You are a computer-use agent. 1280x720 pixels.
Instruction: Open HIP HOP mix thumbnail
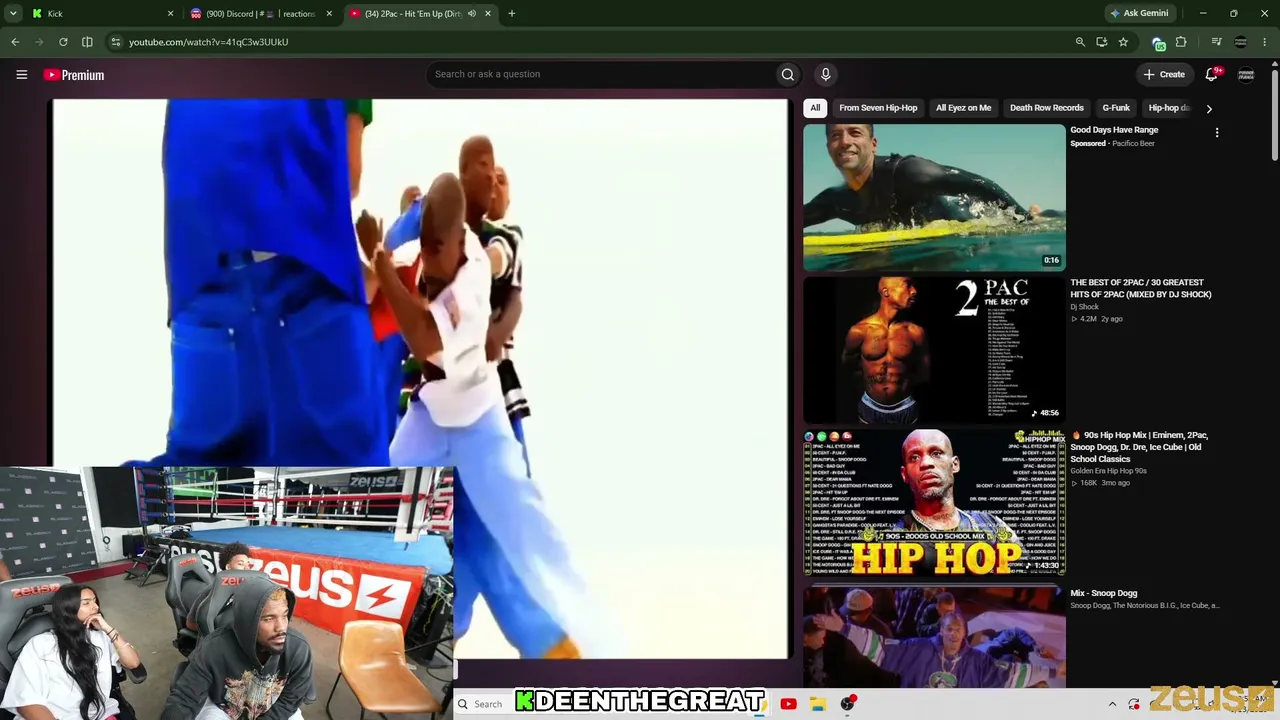click(934, 504)
